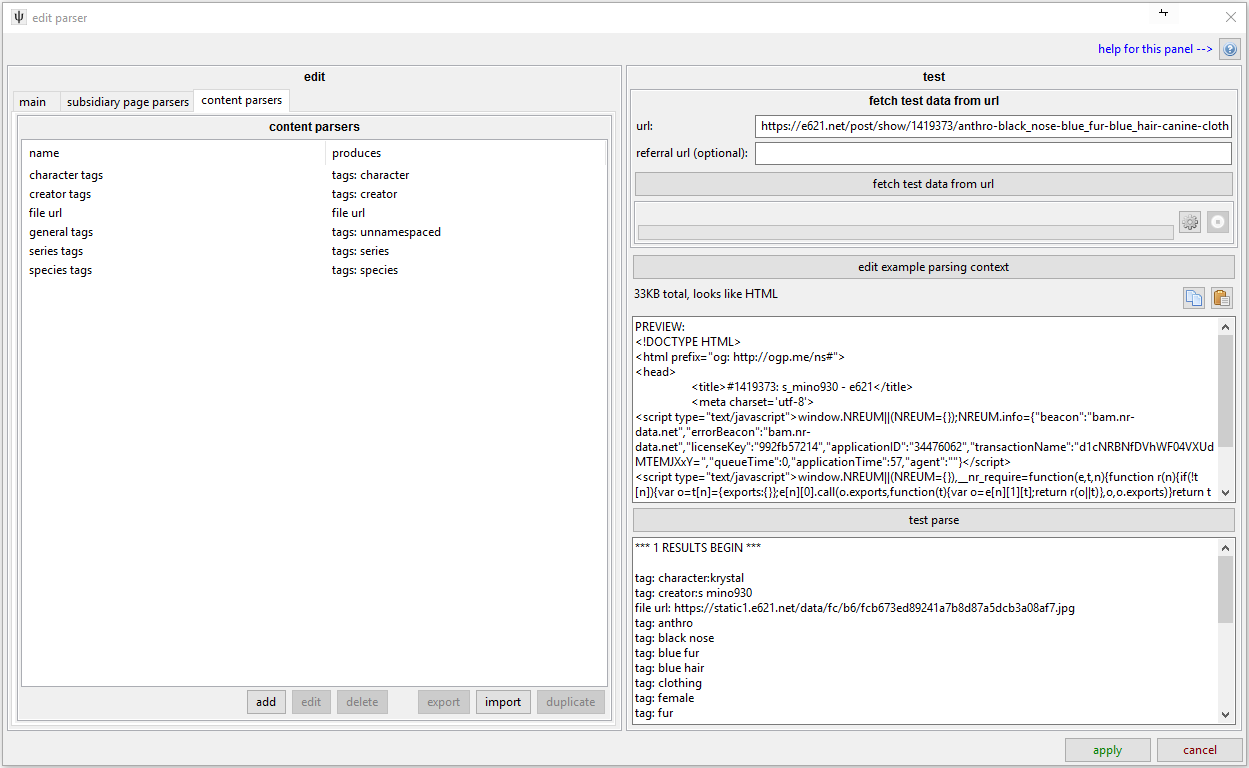
Task: Cancel the edit parser dialog
Action: pos(1200,750)
